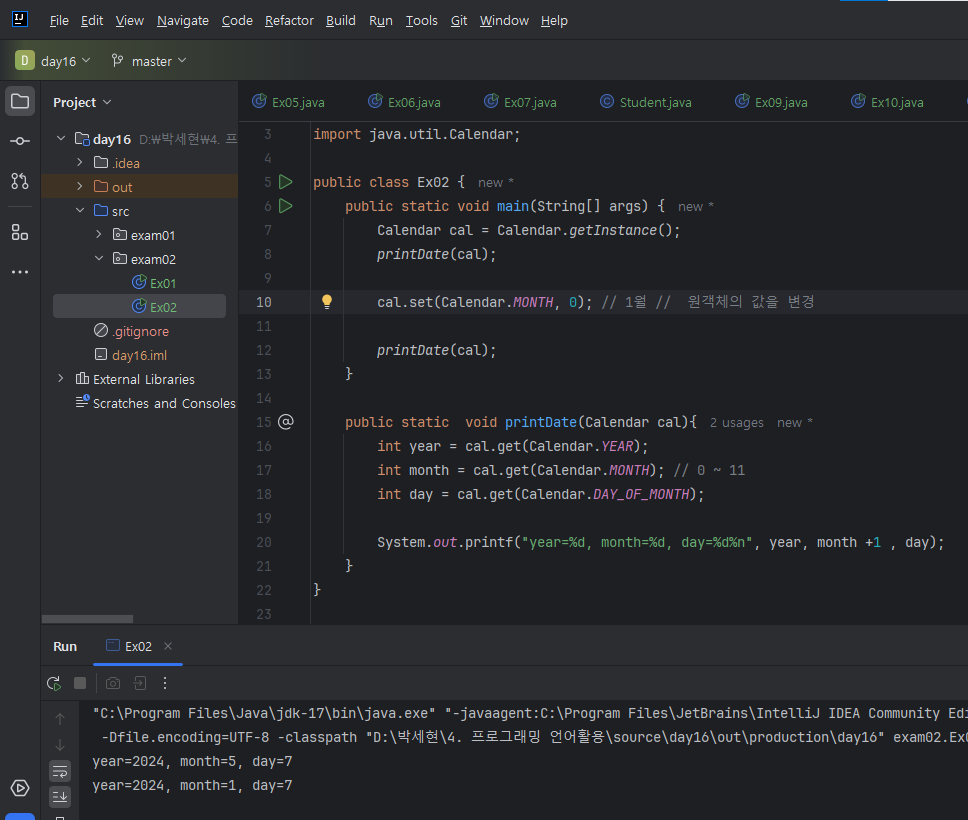Expand the External Libraries node
This screenshot has width=968, height=820.
click(61, 379)
